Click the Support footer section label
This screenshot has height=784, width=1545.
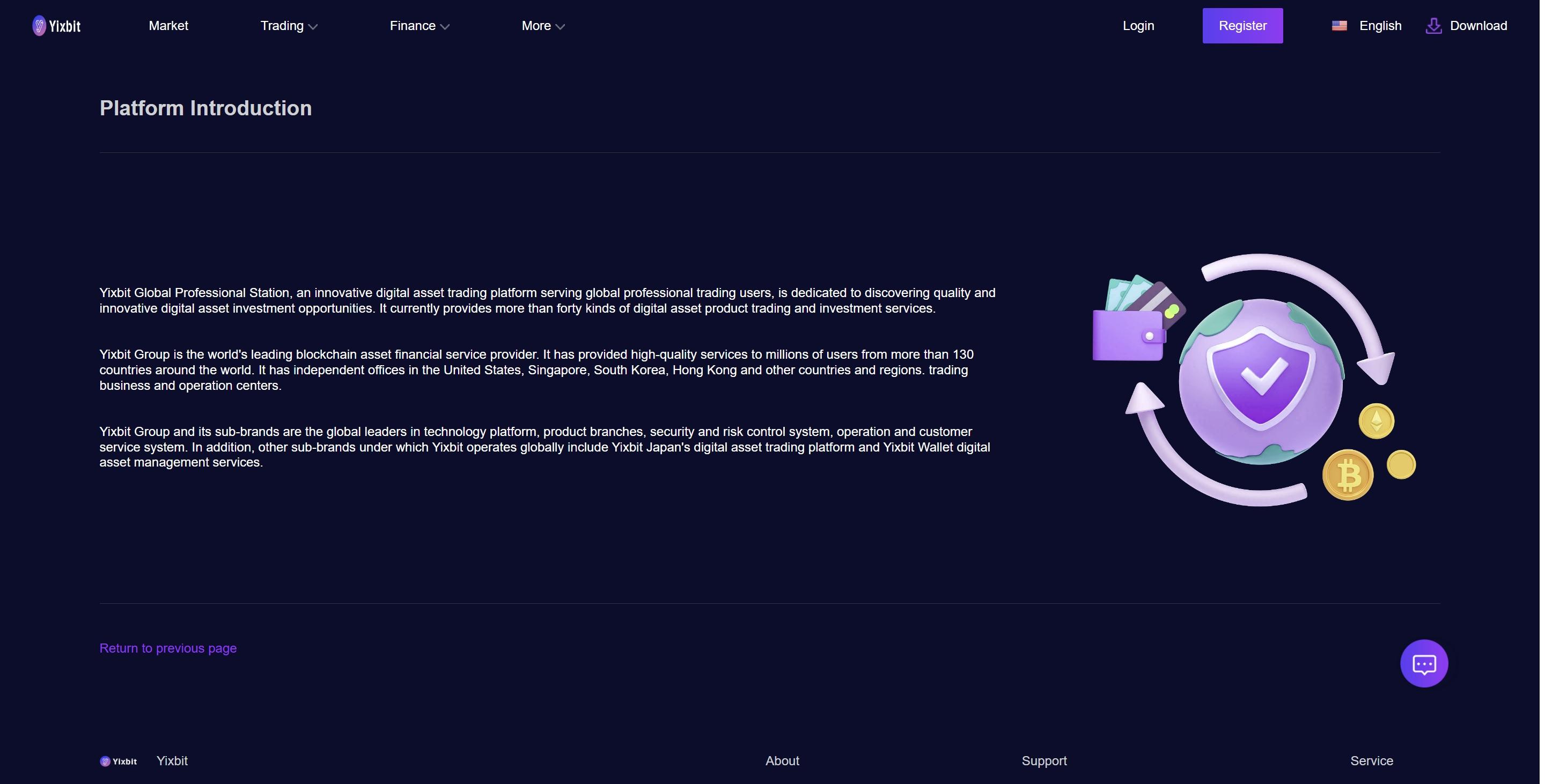pos(1043,761)
